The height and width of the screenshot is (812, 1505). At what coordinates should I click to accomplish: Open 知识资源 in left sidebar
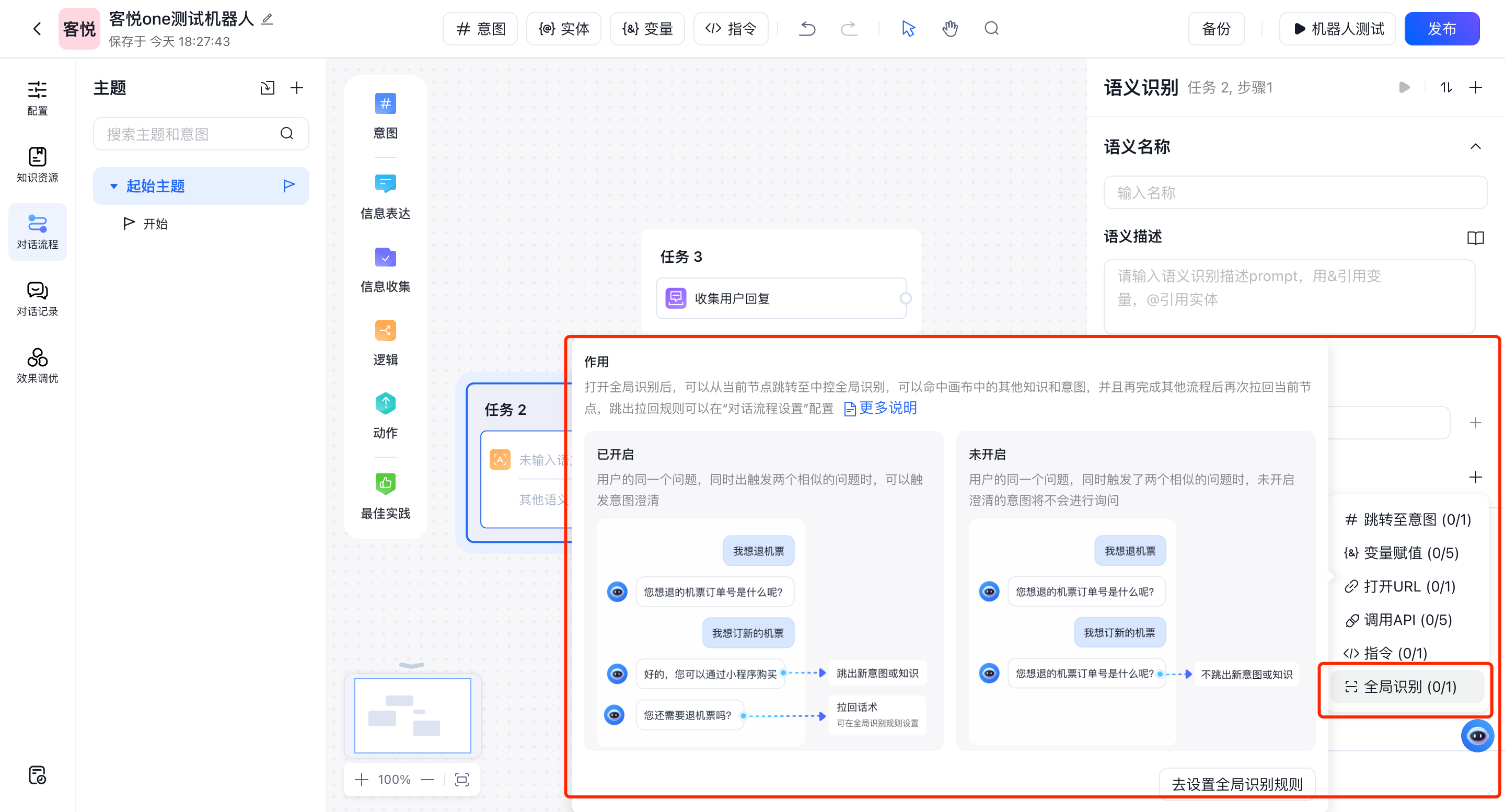click(x=38, y=165)
